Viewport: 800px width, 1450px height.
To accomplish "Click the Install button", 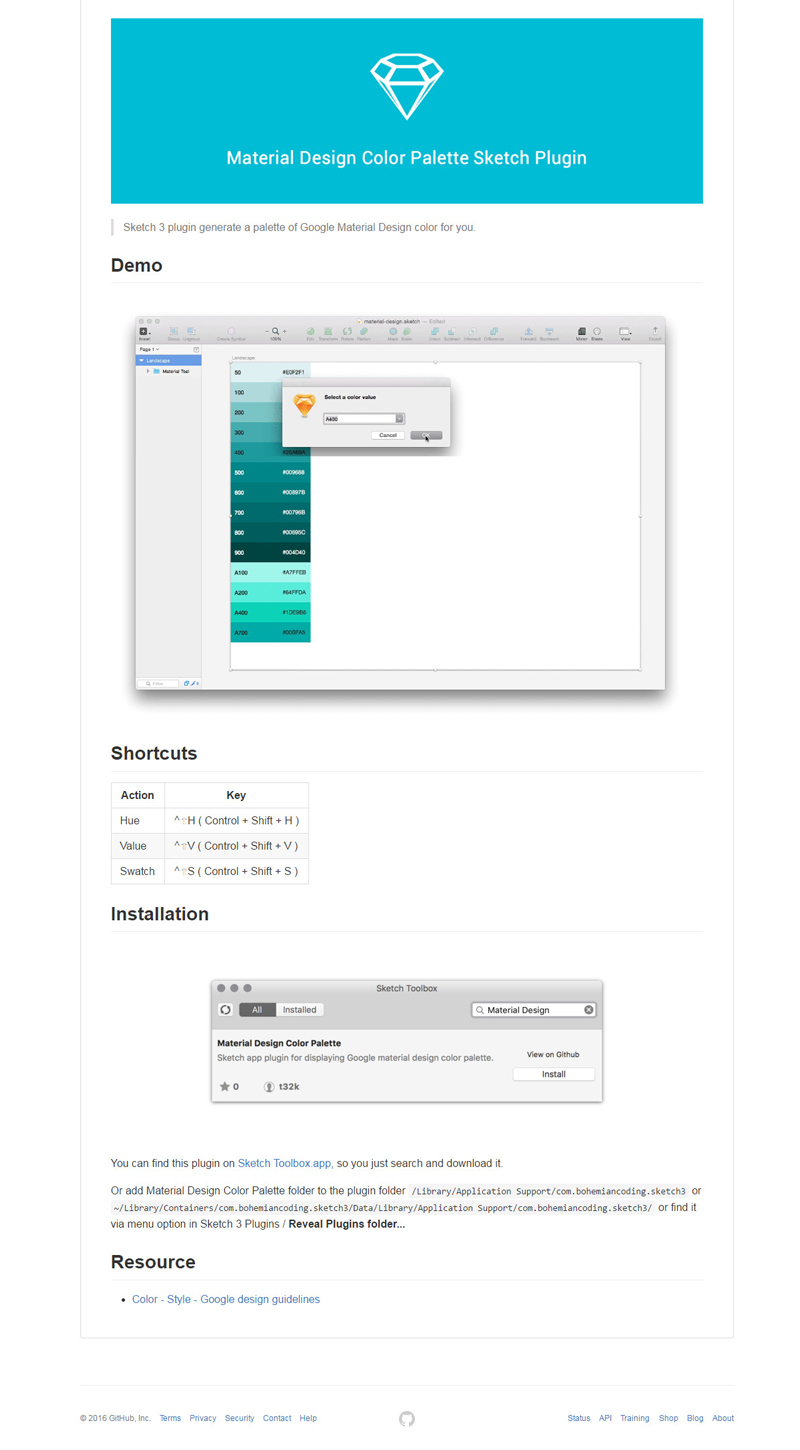I will click(554, 1074).
